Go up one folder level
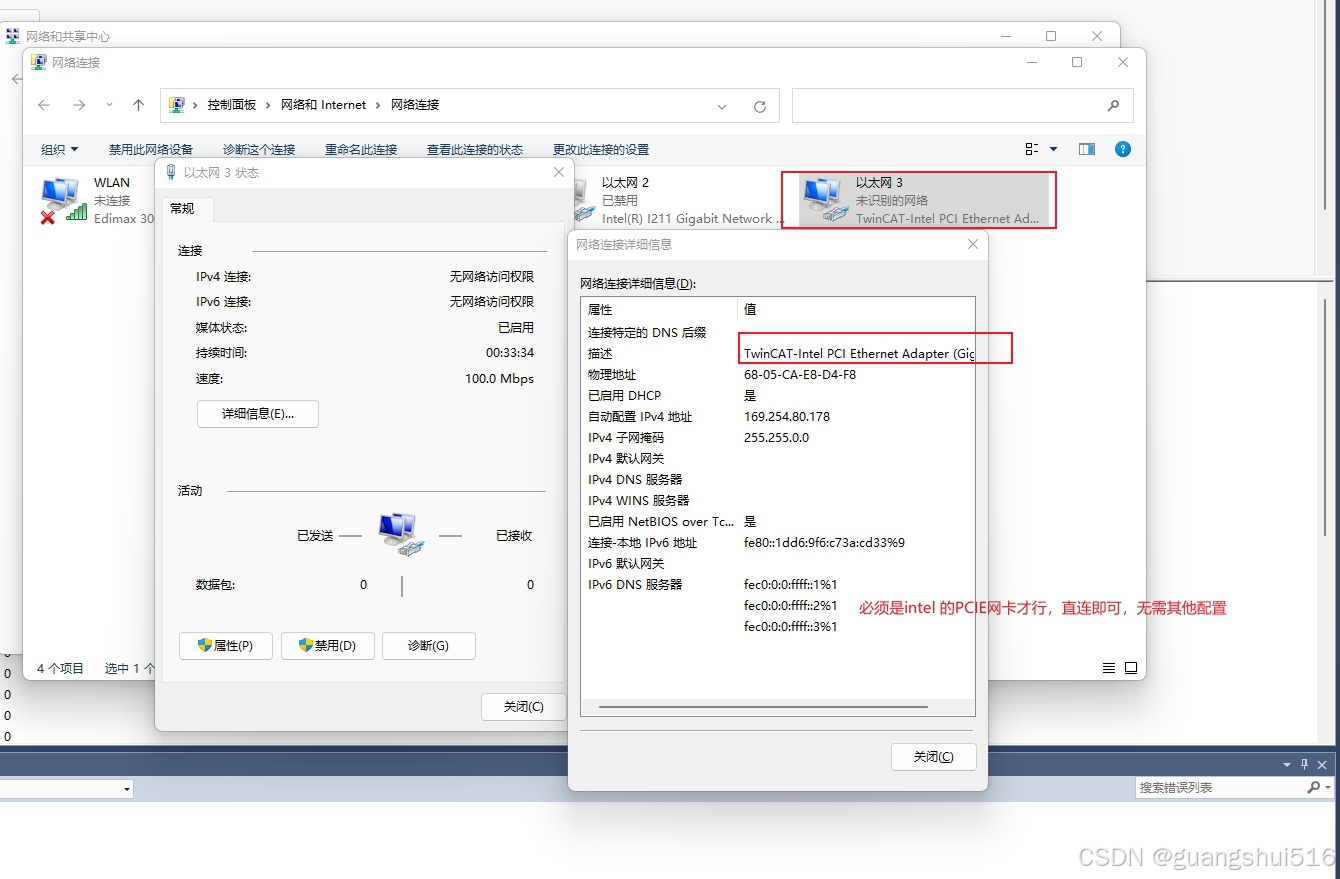Viewport: 1340px width, 879px height. click(x=138, y=105)
